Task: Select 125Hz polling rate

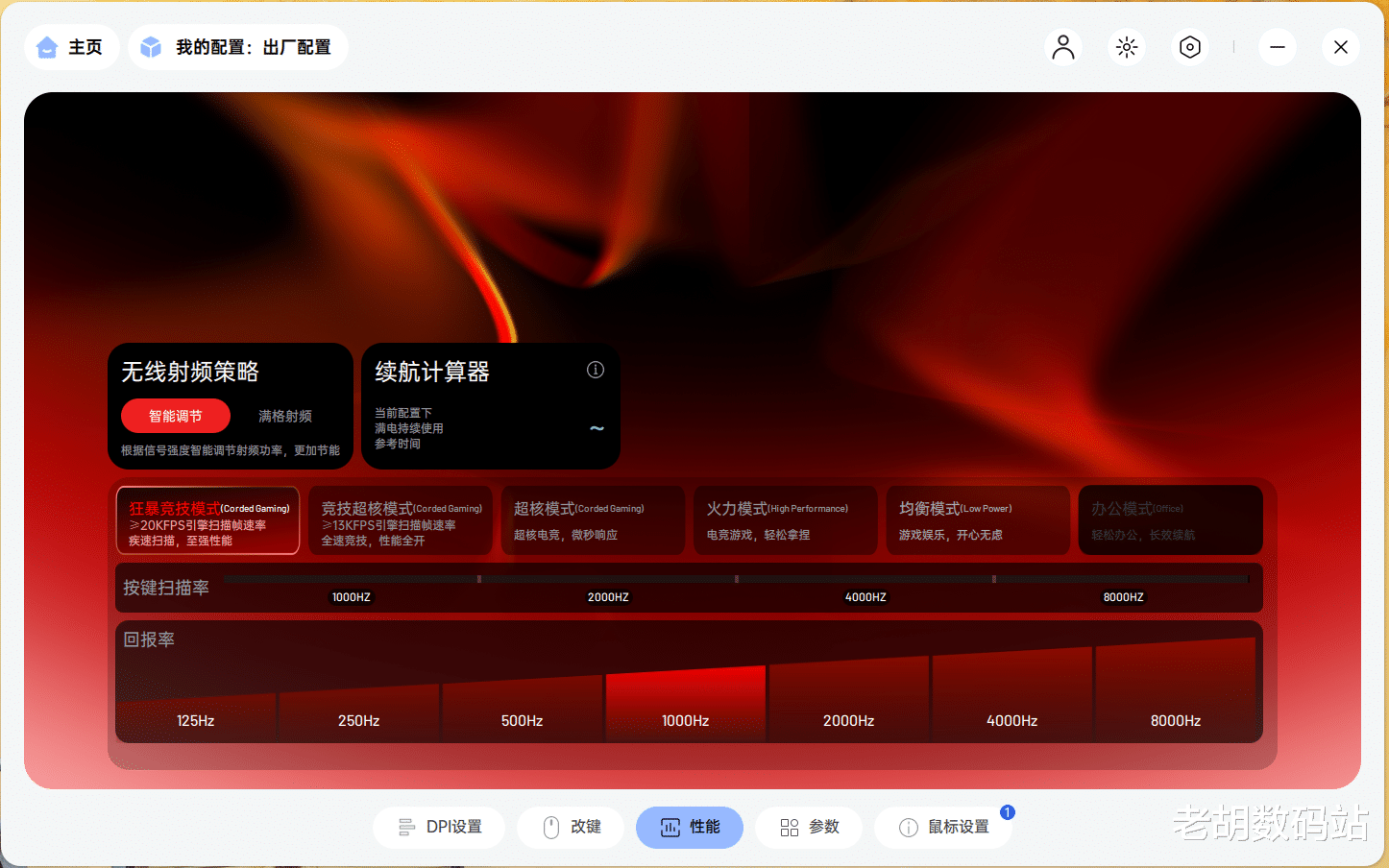Action: (196, 716)
